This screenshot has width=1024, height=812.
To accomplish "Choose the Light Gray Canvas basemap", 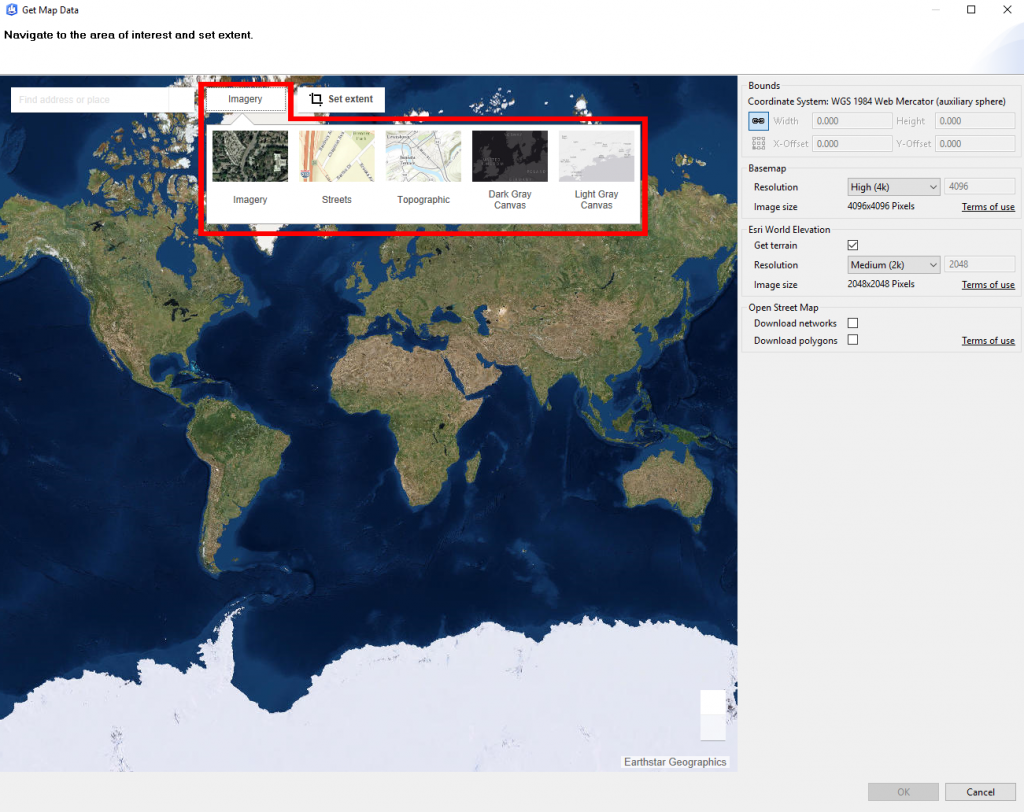I will [x=596, y=156].
